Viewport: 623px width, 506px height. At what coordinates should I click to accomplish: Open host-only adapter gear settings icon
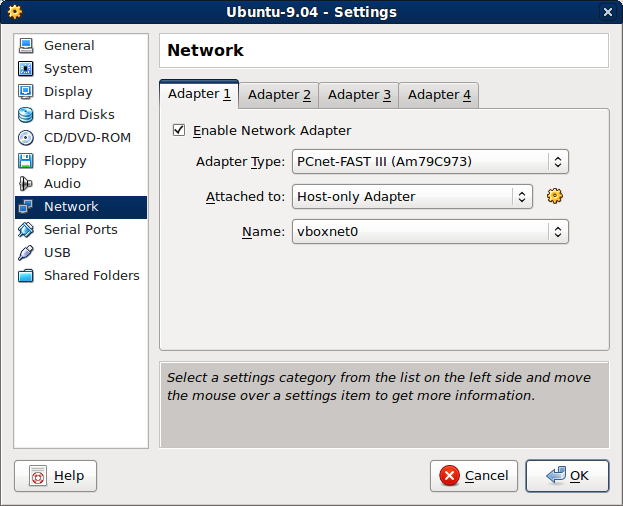click(x=555, y=196)
